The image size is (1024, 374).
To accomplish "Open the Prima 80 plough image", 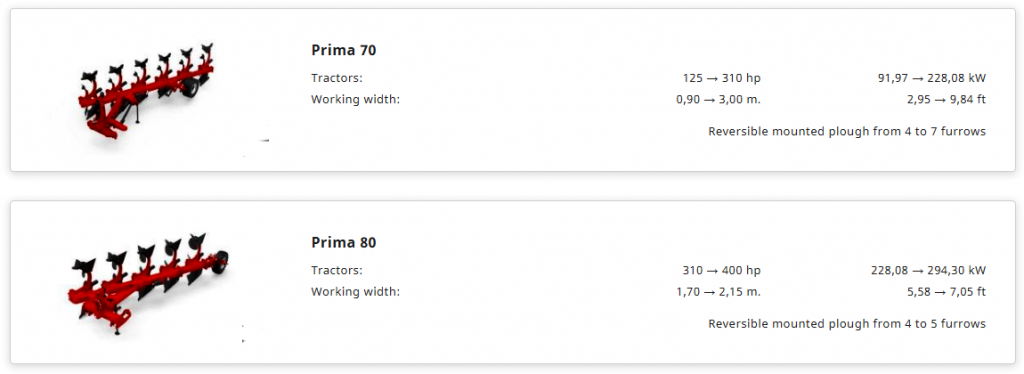I will click(148, 283).
